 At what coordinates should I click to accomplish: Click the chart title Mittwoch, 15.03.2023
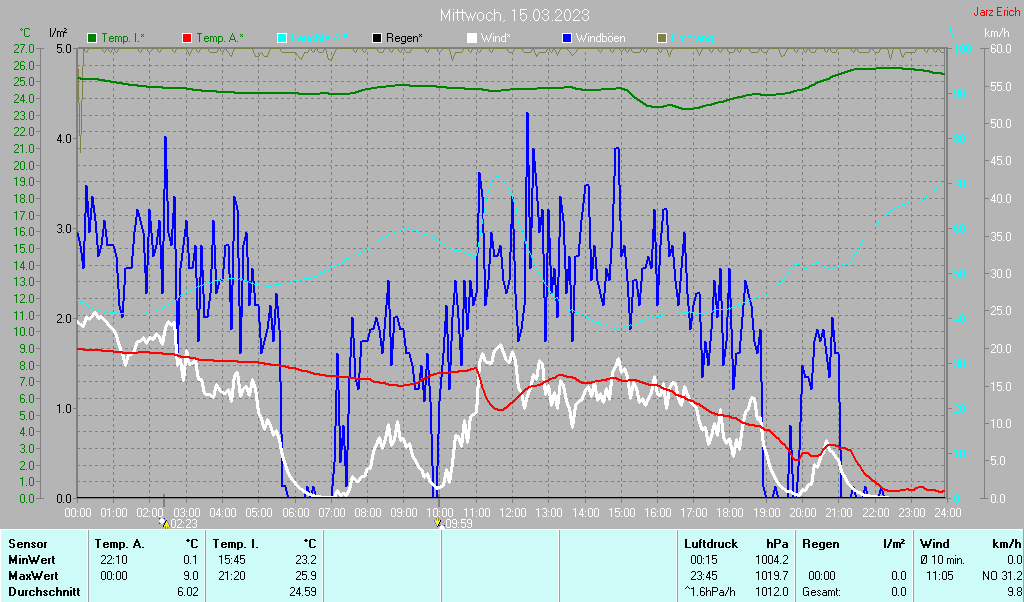coord(514,16)
